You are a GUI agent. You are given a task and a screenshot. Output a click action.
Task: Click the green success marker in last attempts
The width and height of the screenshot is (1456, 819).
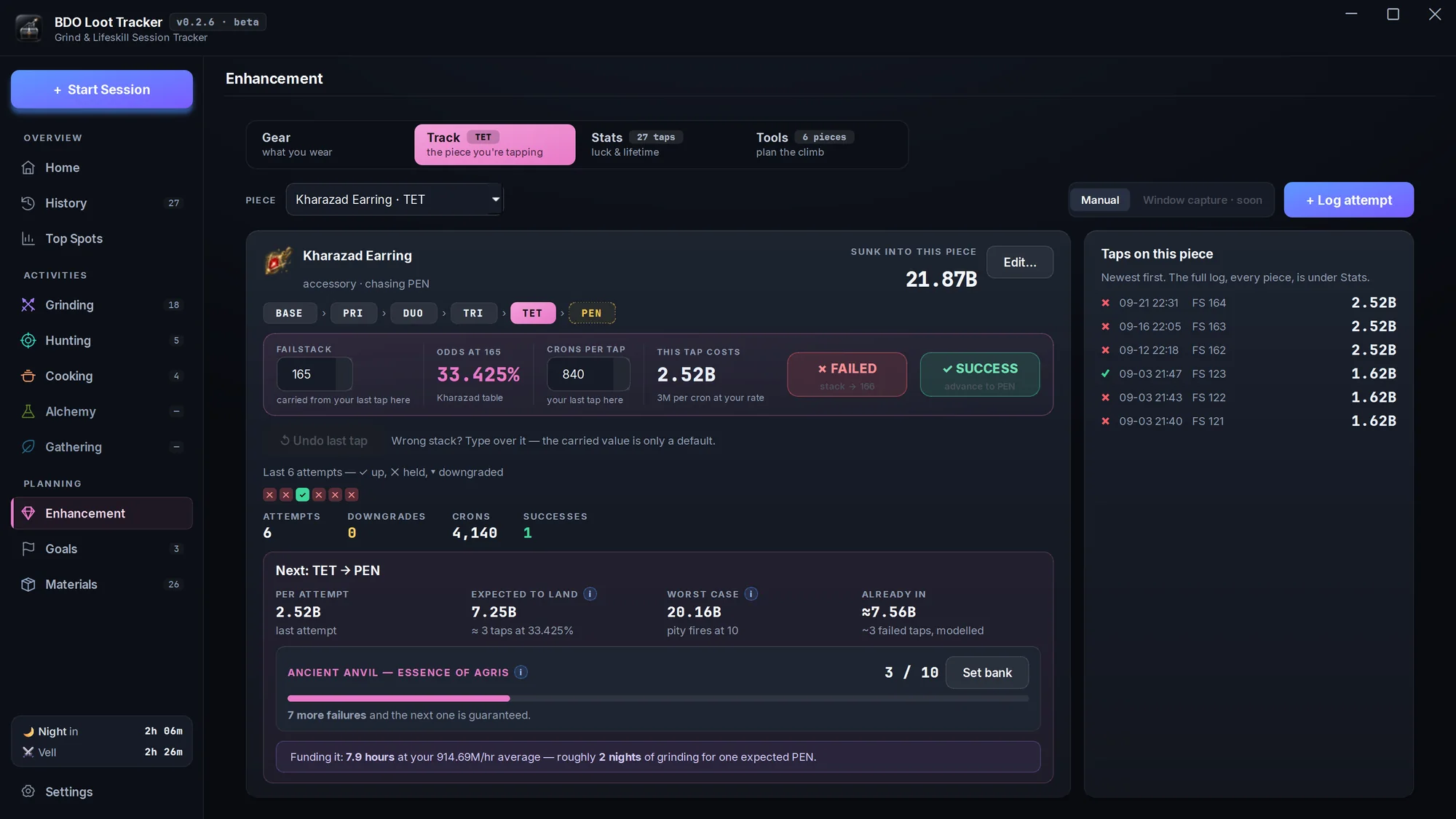[303, 495]
